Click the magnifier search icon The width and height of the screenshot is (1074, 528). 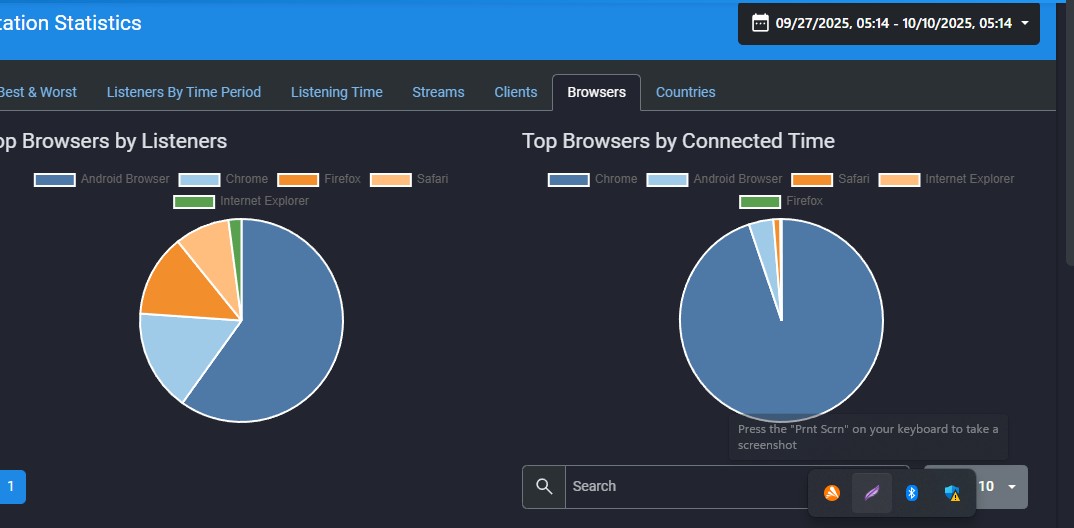(544, 486)
